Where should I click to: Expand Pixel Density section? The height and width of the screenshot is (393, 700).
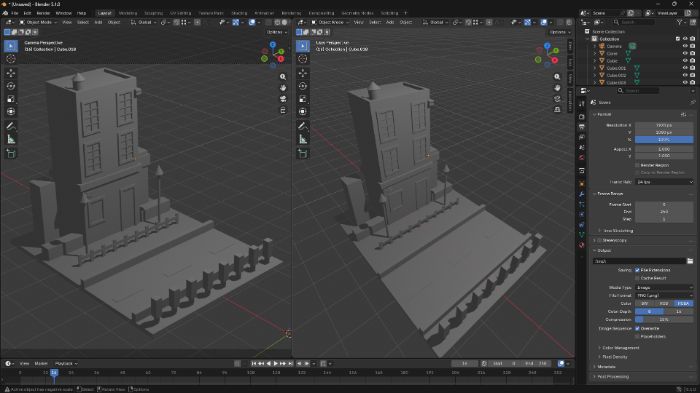tap(615, 357)
